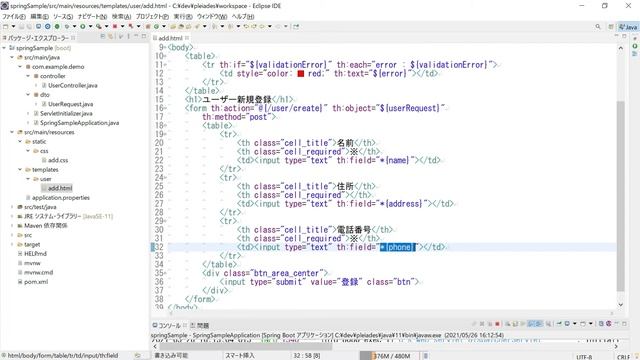The height and width of the screenshot is (360, 640).
Task: Open the 編集(E) menu
Action: [x=39, y=16]
